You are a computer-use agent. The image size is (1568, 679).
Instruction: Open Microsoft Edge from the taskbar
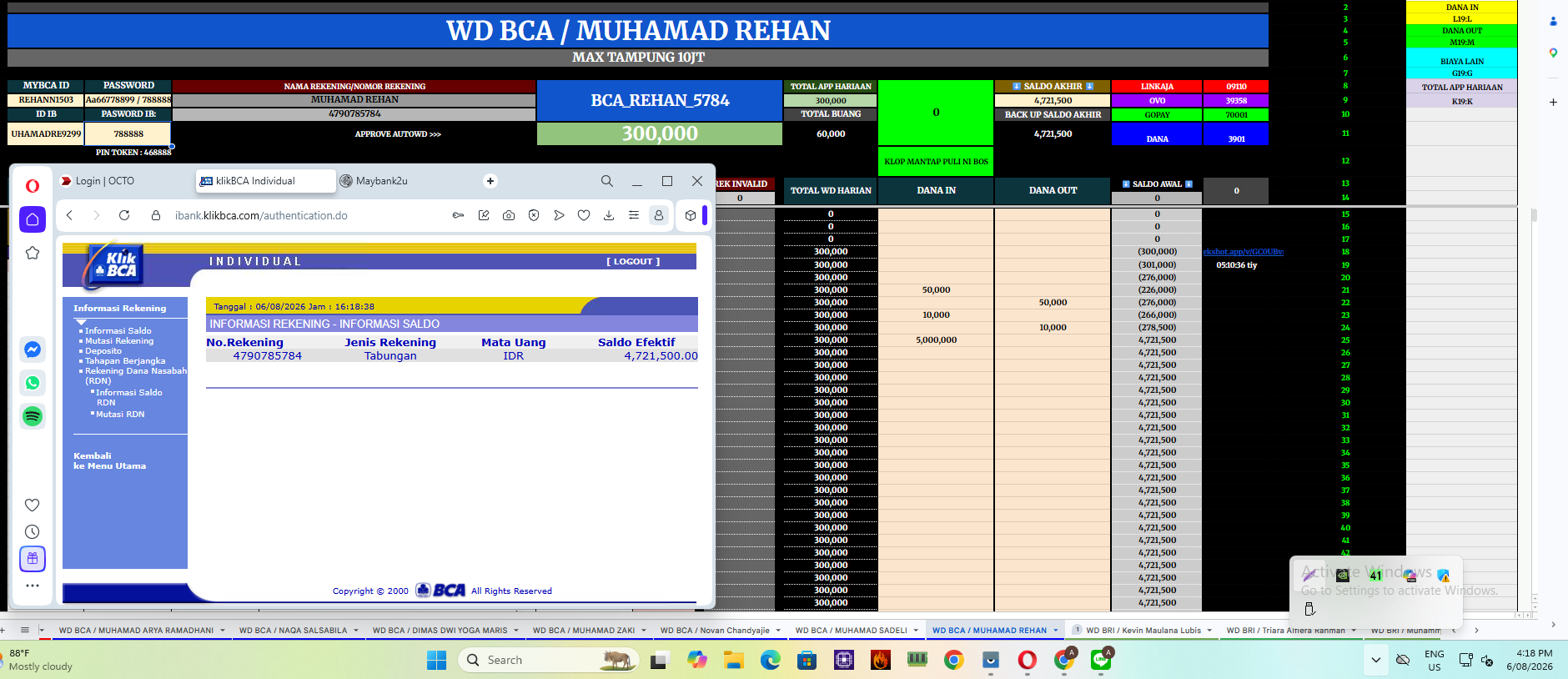[770, 660]
